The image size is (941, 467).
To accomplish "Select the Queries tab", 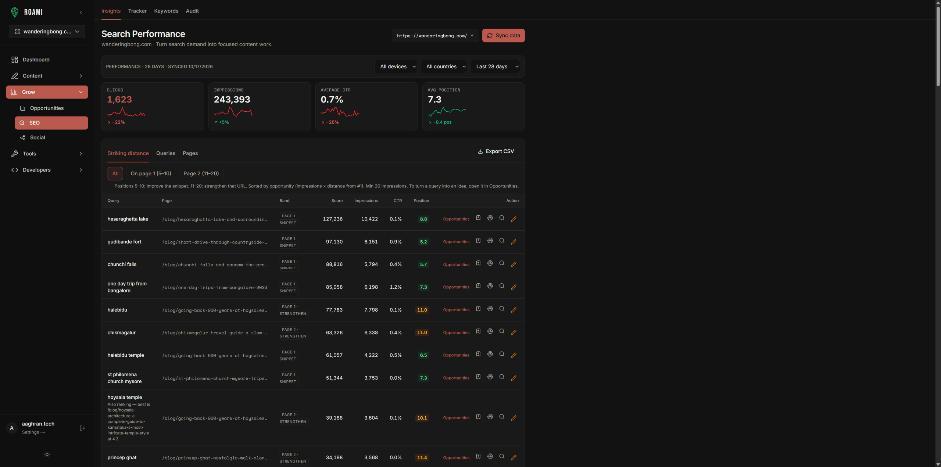I will coord(166,153).
